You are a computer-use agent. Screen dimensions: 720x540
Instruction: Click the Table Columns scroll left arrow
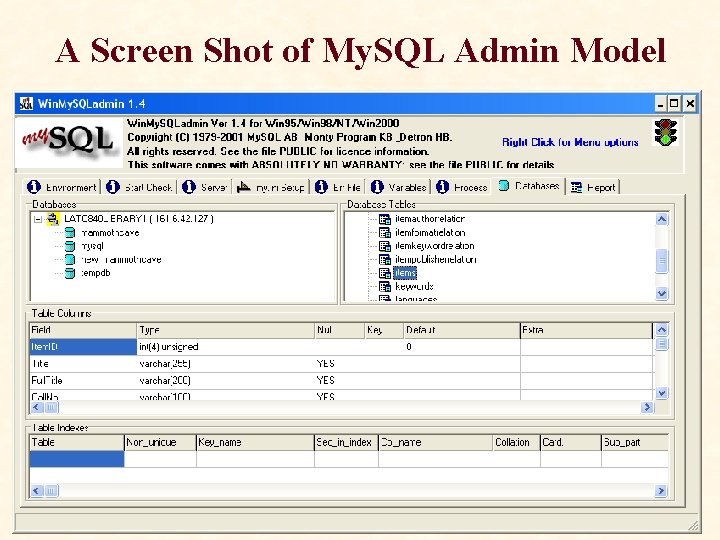coord(37,407)
